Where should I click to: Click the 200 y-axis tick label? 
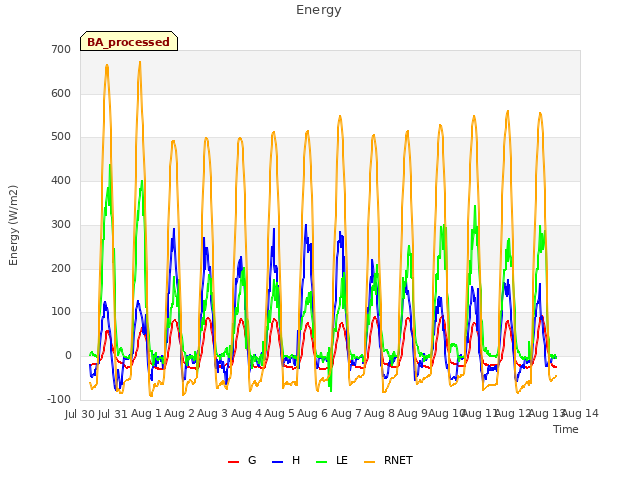point(61,268)
